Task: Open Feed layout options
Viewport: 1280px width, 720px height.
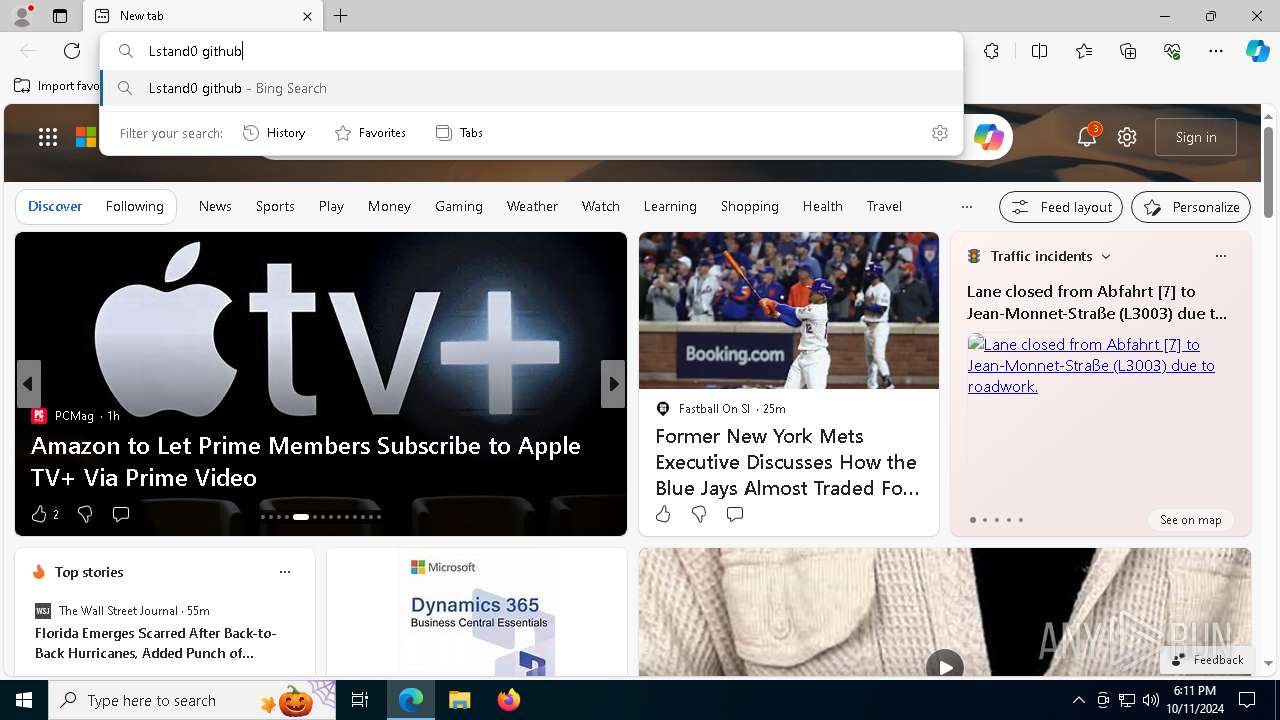Action: point(1061,207)
